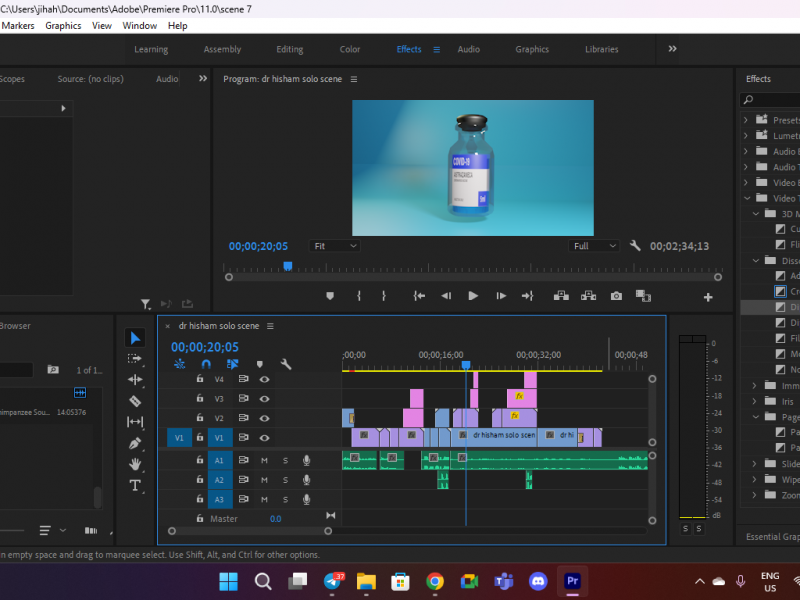Click the Export Frame camera icon
This screenshot has height=600, width=800.
(616, 296)
